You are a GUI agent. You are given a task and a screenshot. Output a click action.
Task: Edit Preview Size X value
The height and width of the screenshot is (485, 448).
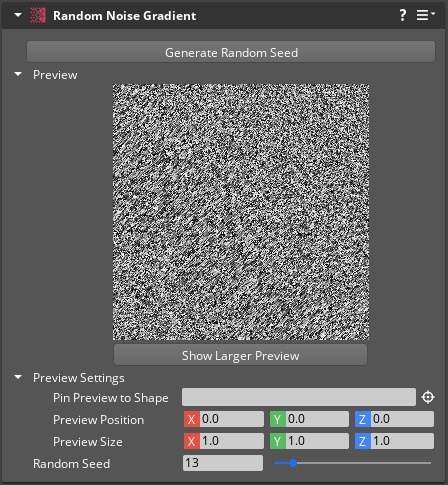pyautogui.click(x=231, y=441)
